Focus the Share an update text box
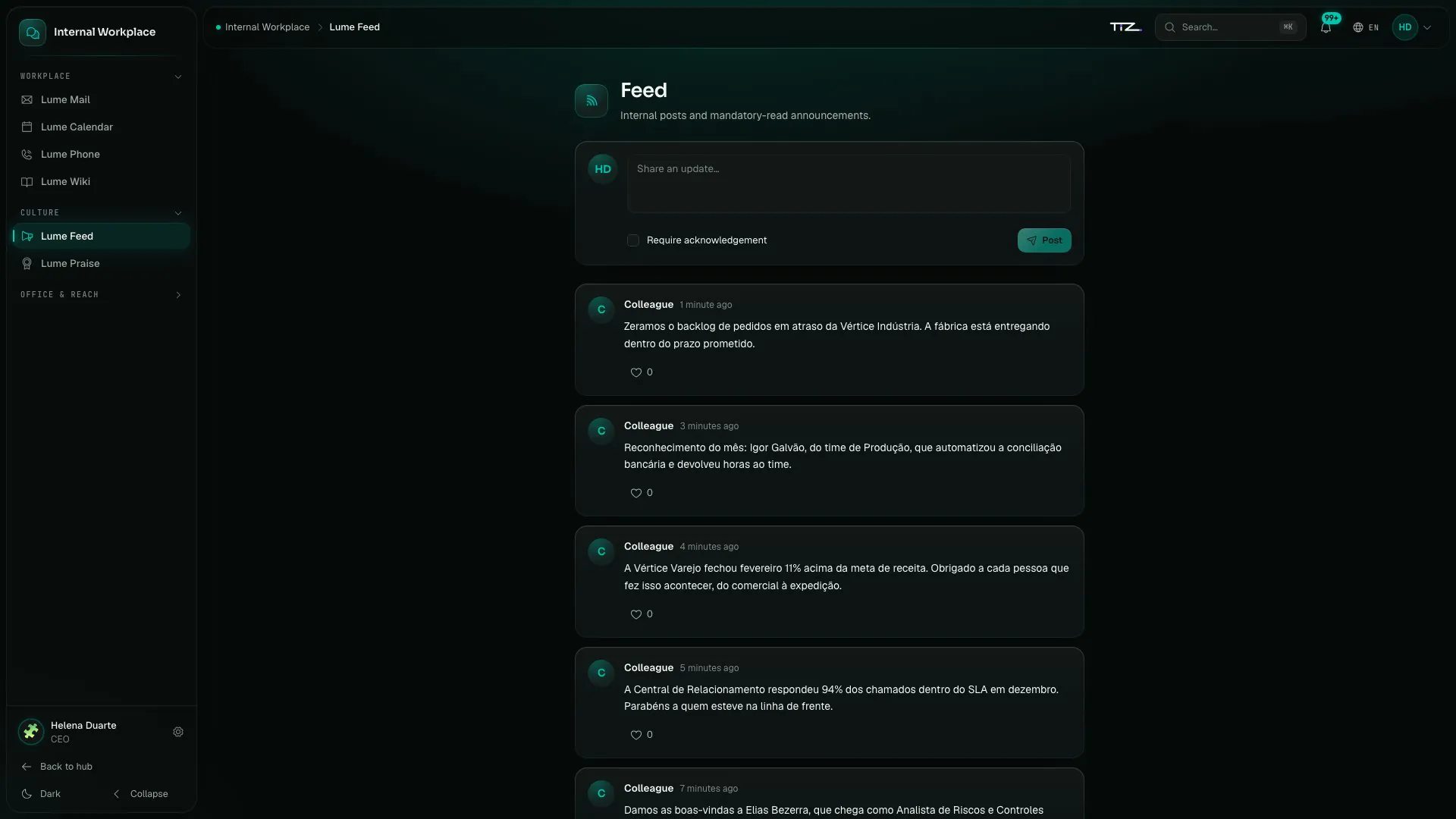 point(849,184)
